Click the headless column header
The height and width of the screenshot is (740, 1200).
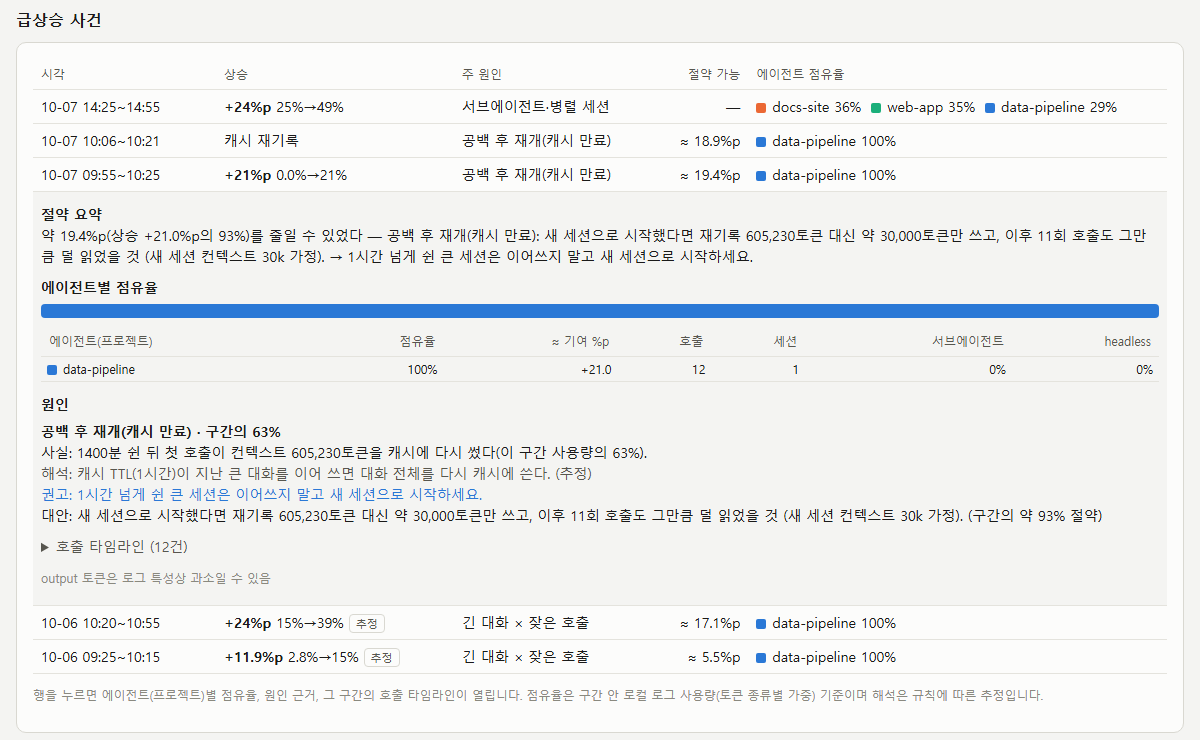coord(1128,341)
